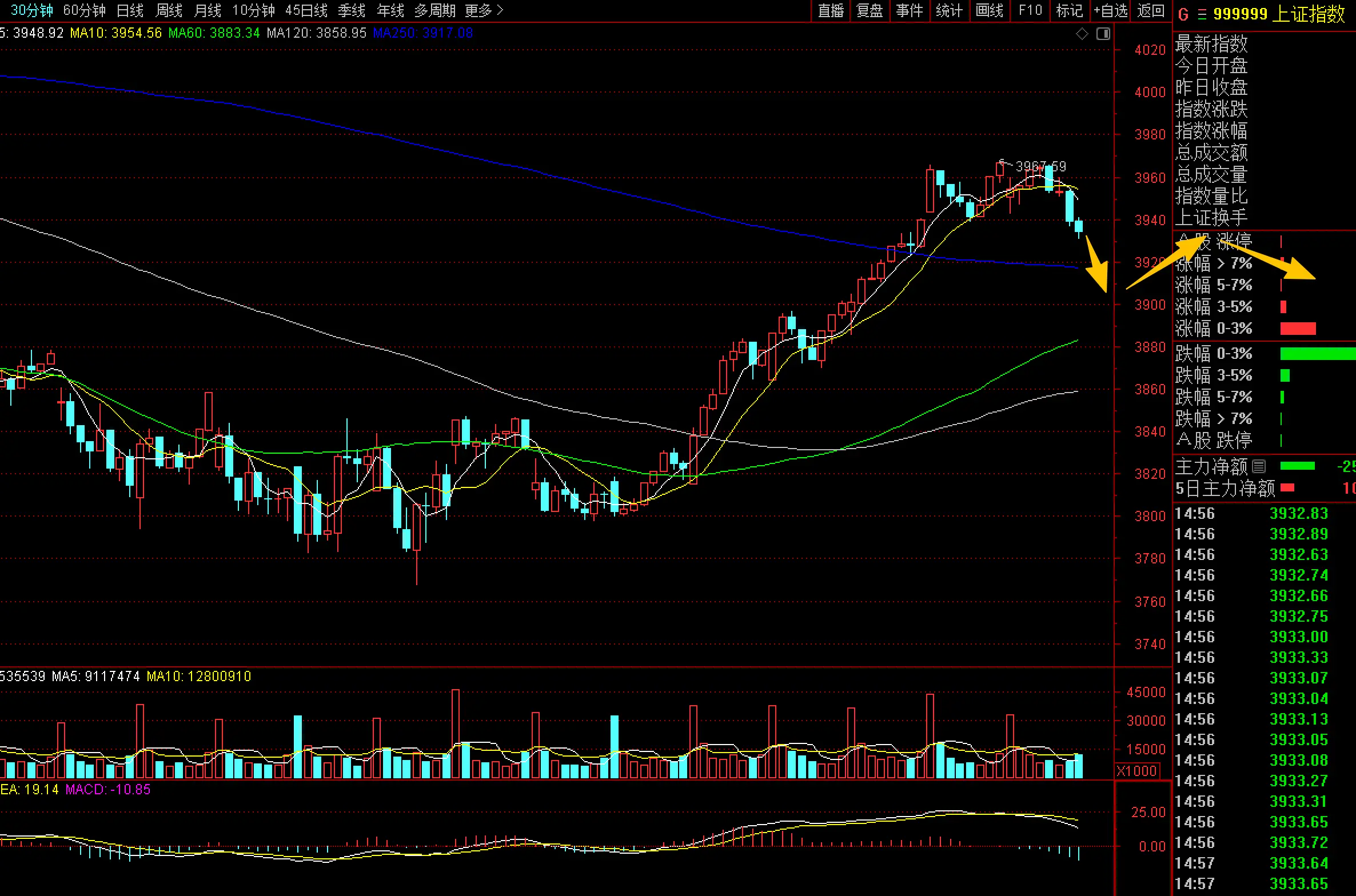Click the 4000 price axis label
1356x896 pixels.
coord(1150,93)
